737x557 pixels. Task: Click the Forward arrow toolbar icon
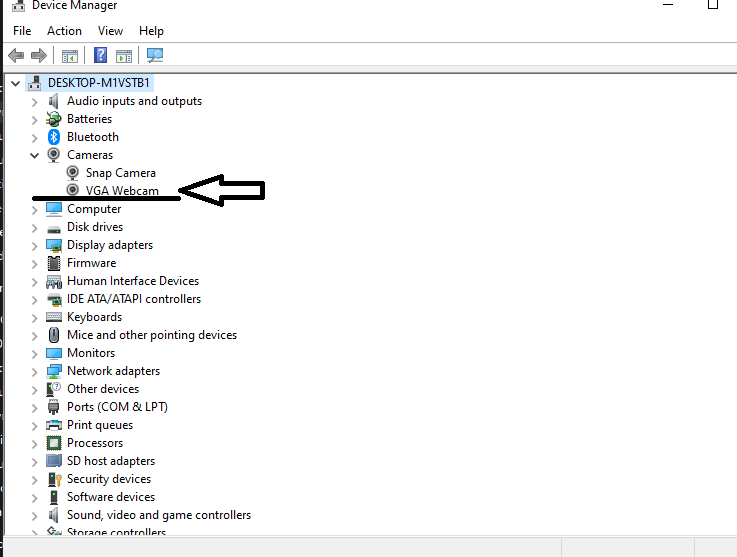click(x=39, y=55)
